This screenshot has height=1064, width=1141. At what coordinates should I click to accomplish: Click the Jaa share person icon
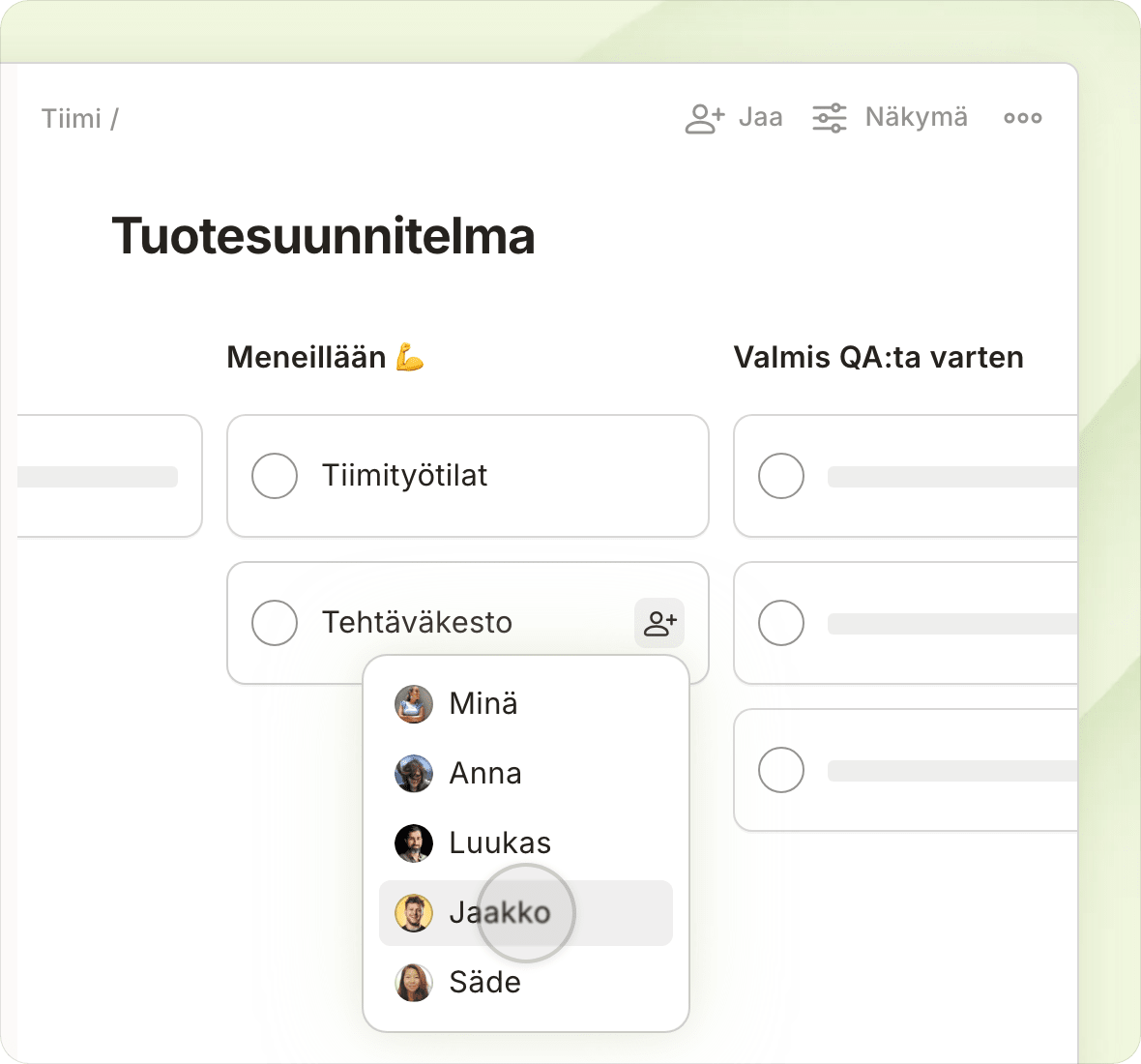(704, 118)
